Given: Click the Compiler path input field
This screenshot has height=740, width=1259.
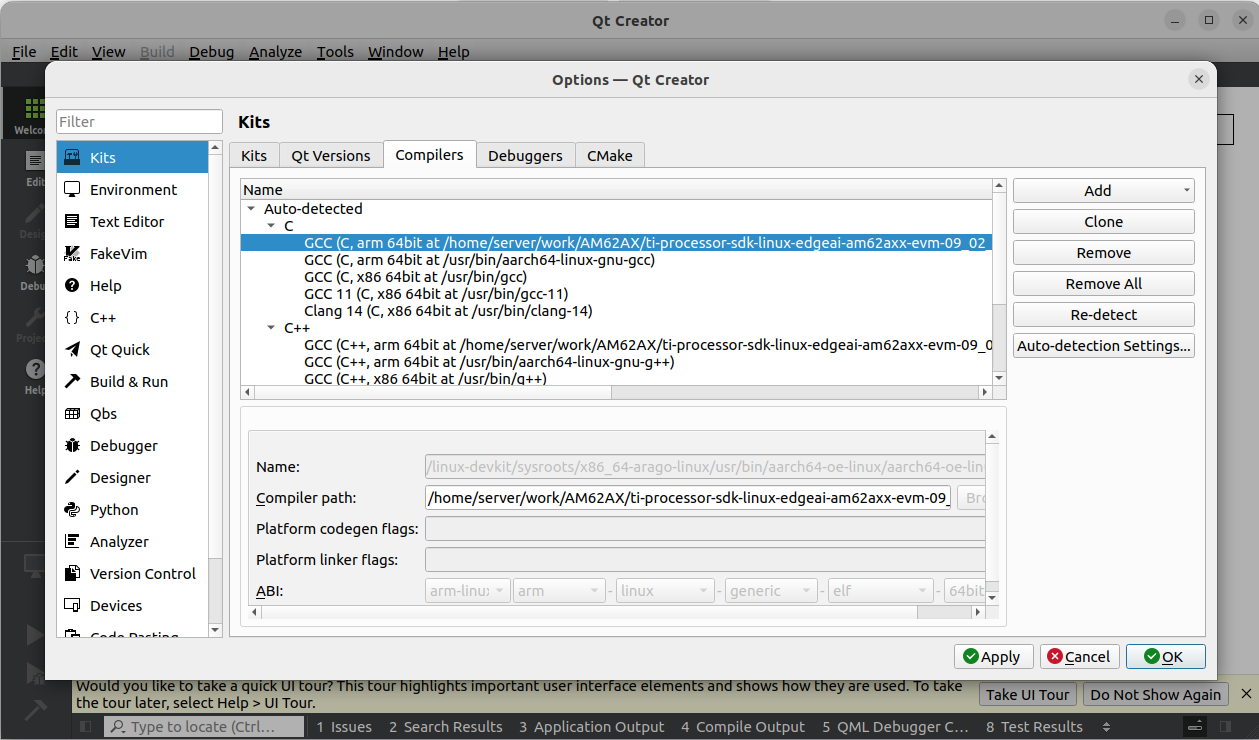Looking at the screenshot, I should (688, 498).
